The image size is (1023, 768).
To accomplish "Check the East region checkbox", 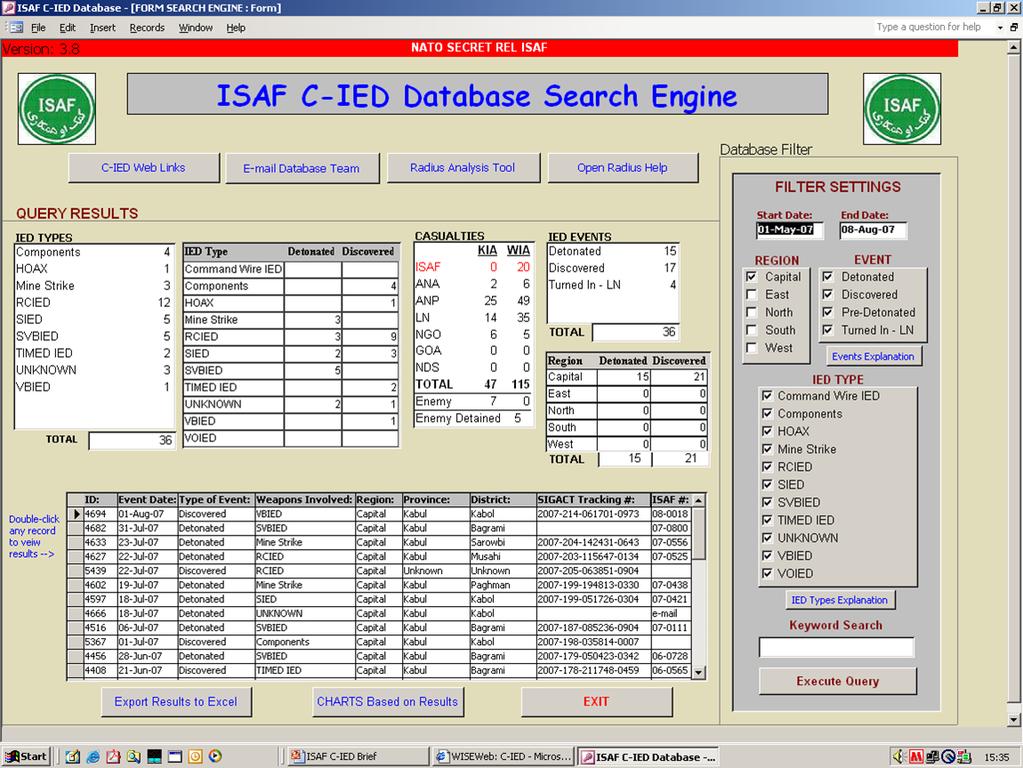I will coord(752,294).
